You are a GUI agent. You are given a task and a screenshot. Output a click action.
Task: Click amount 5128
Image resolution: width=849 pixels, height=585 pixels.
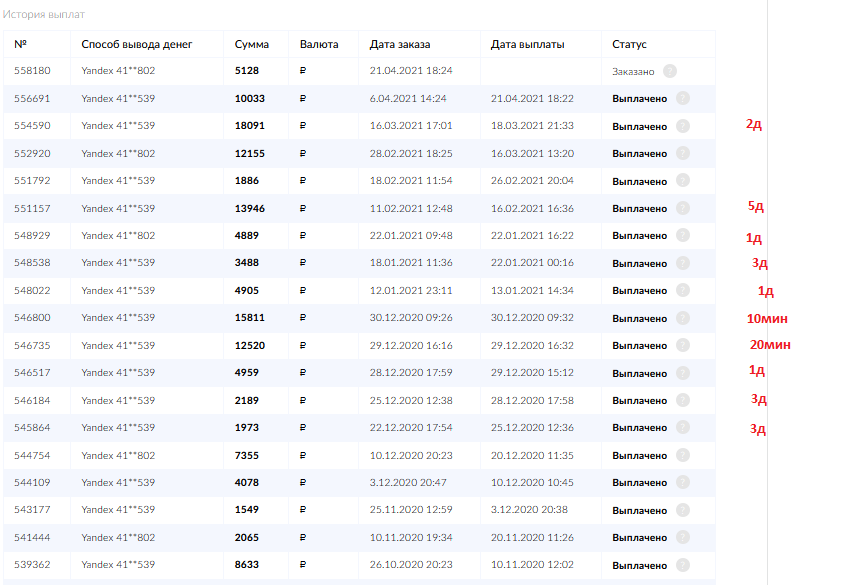pyautogui.click(x=246, y=70)
